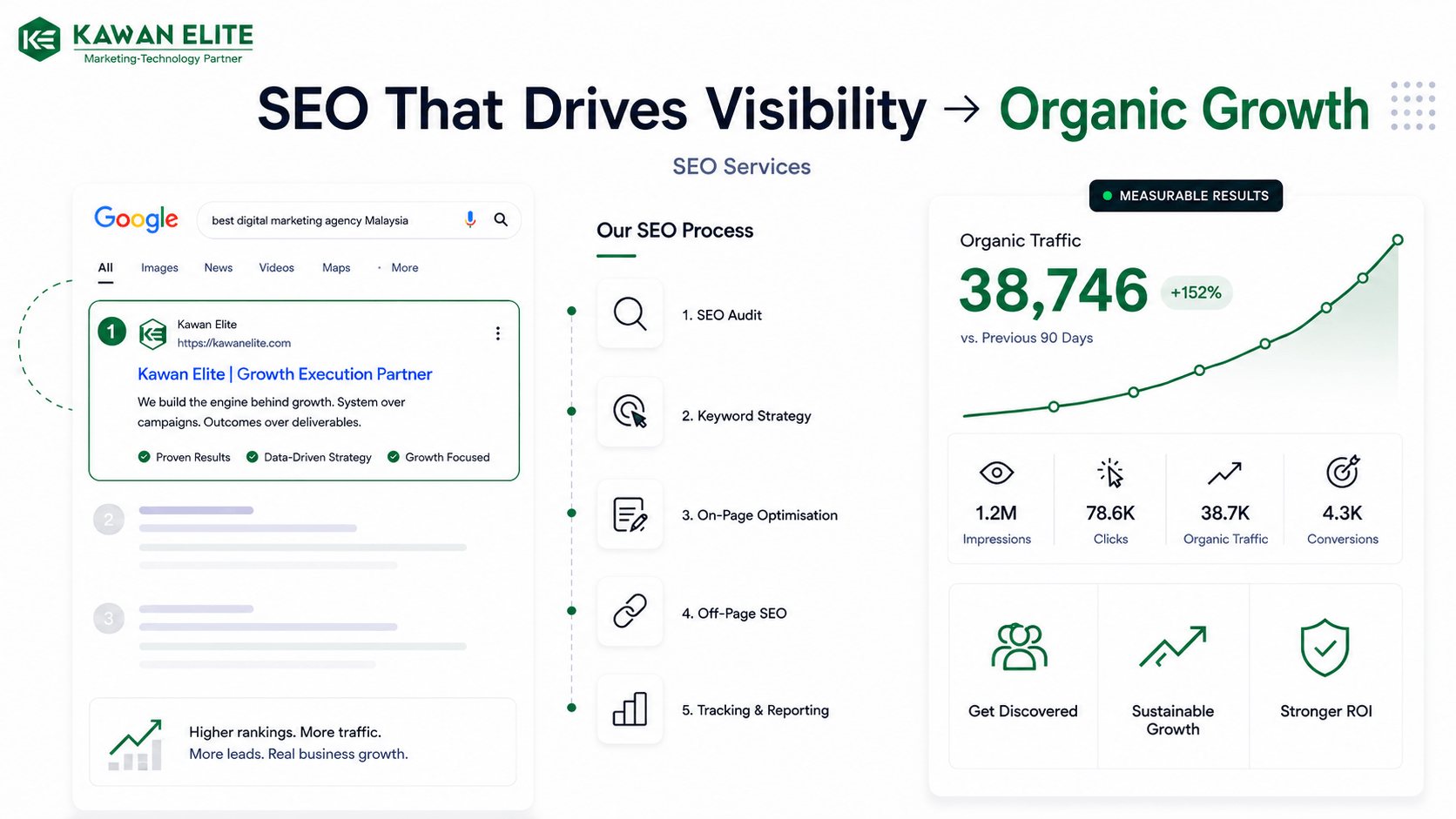Click the 'More leads. Real business growth.' text
This screenshot has width=1456, height=819.
tap(299, 754)
